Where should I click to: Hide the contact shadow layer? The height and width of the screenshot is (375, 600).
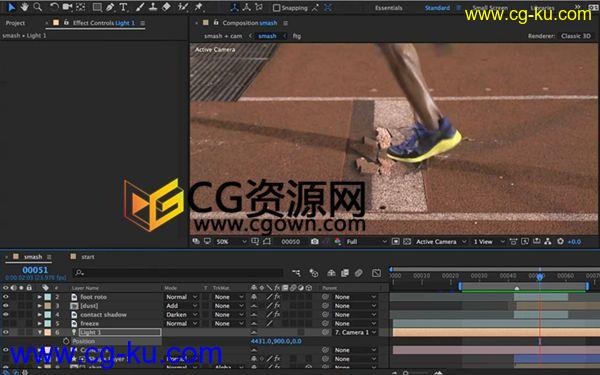tap(6, 314)
